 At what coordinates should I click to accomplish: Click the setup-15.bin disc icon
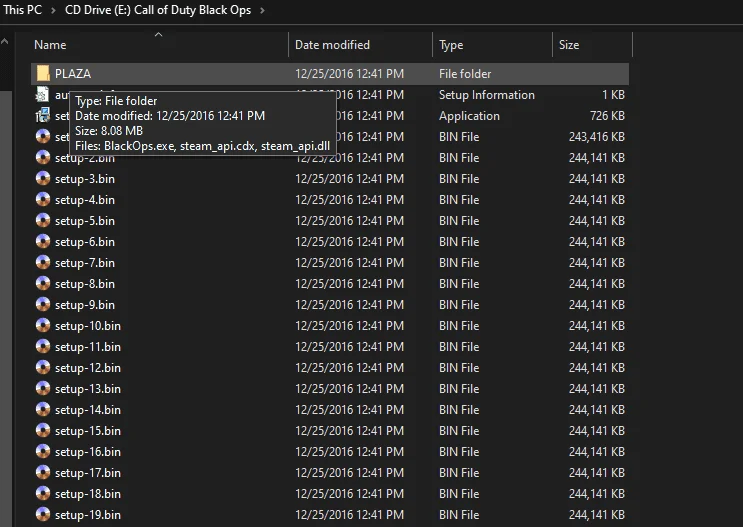[43, 430]
